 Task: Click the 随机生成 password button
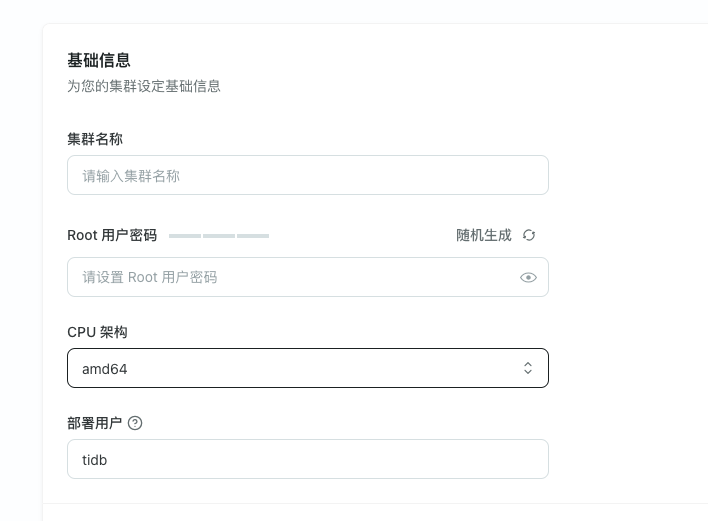point(484,235)
